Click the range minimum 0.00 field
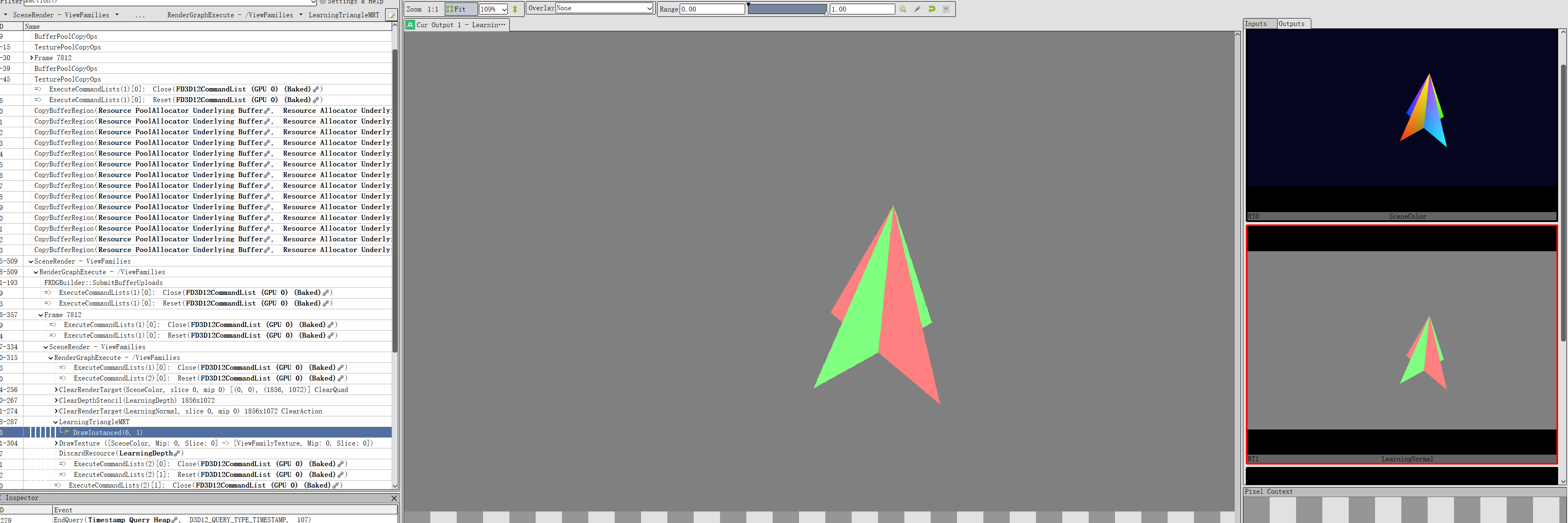 click(711, 9)
